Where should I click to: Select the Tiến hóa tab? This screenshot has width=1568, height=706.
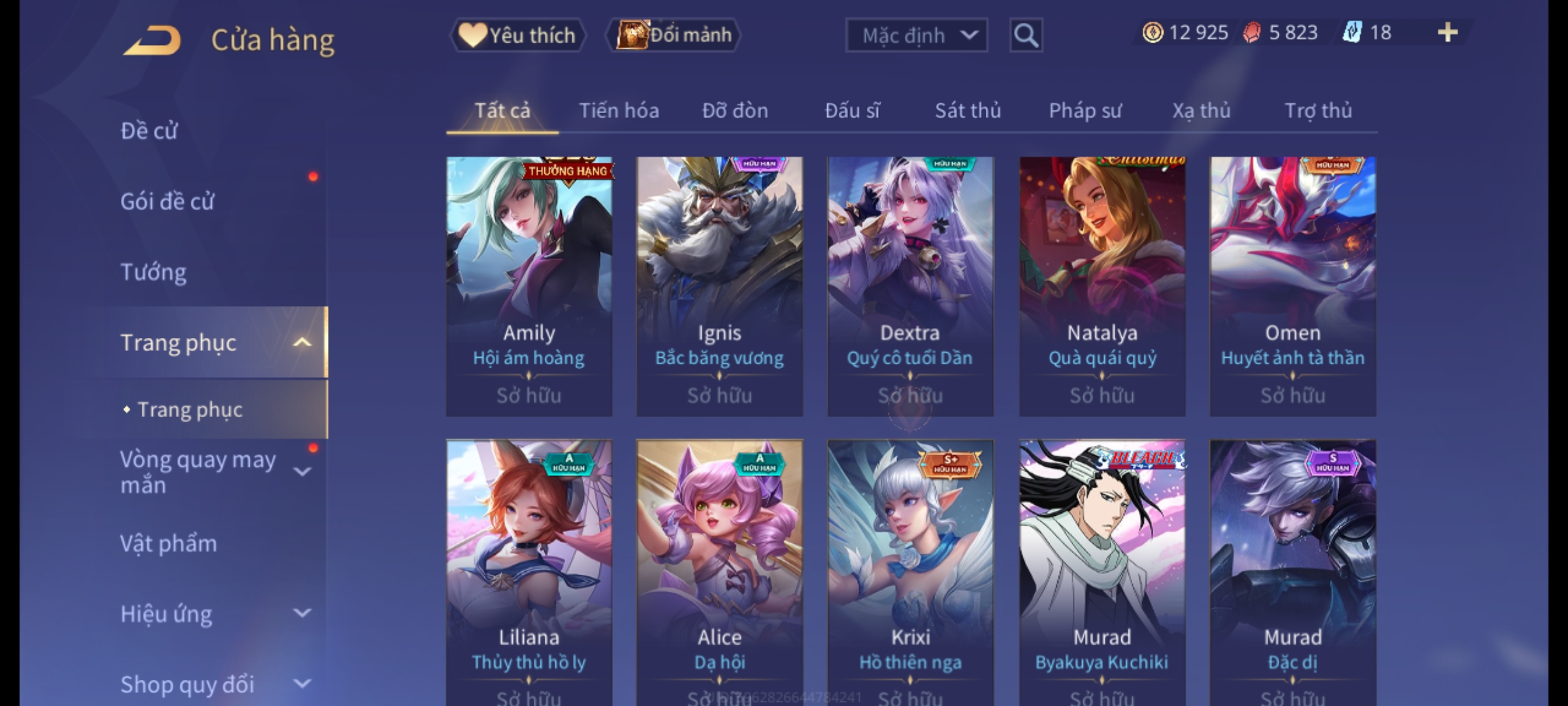[x=619, y=111]
